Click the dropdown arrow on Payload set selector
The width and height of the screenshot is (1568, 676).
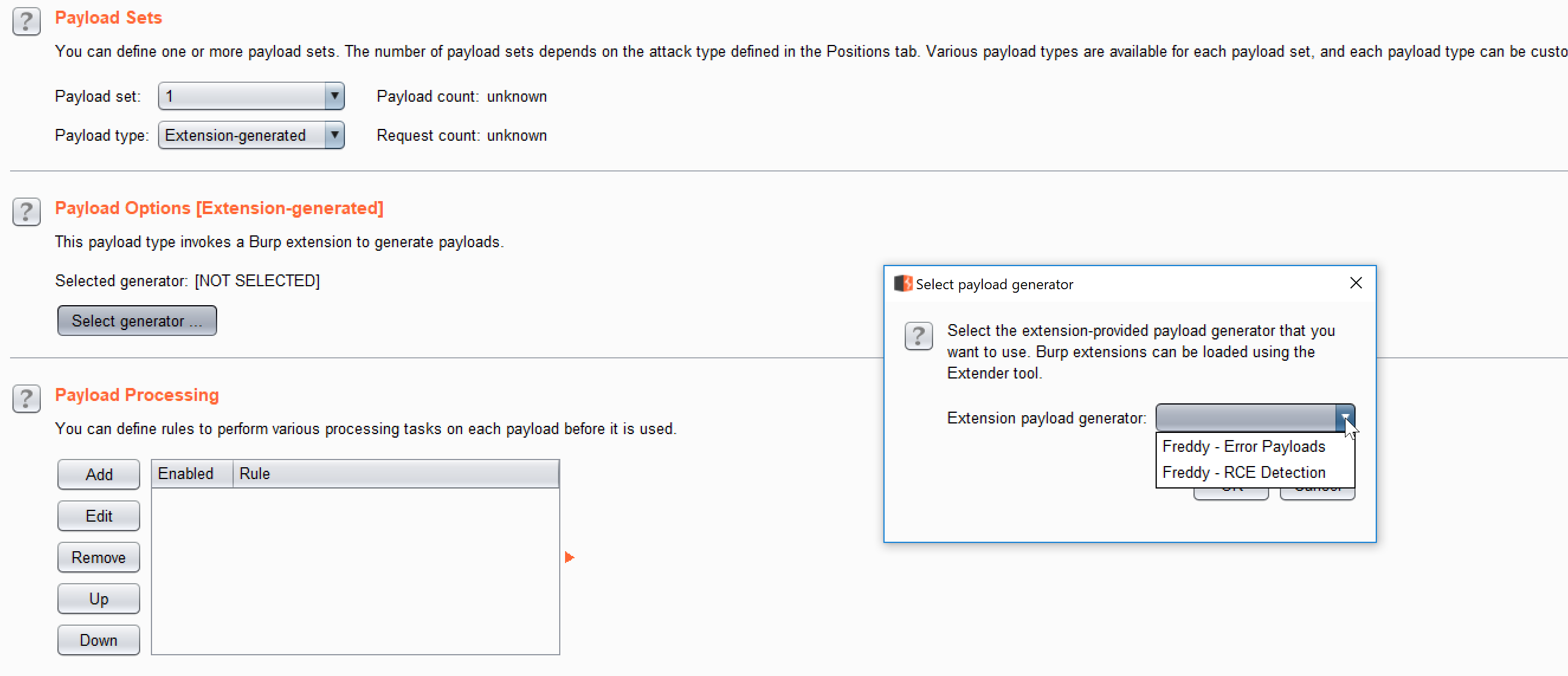[334, 96]
